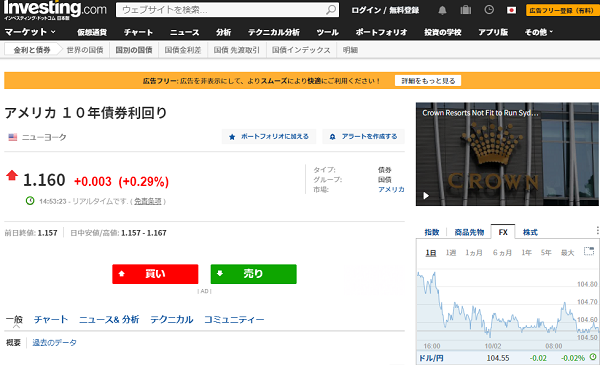Open the テクニカル分析 menu
Viewport: 600px width, 365px height.
274,33
